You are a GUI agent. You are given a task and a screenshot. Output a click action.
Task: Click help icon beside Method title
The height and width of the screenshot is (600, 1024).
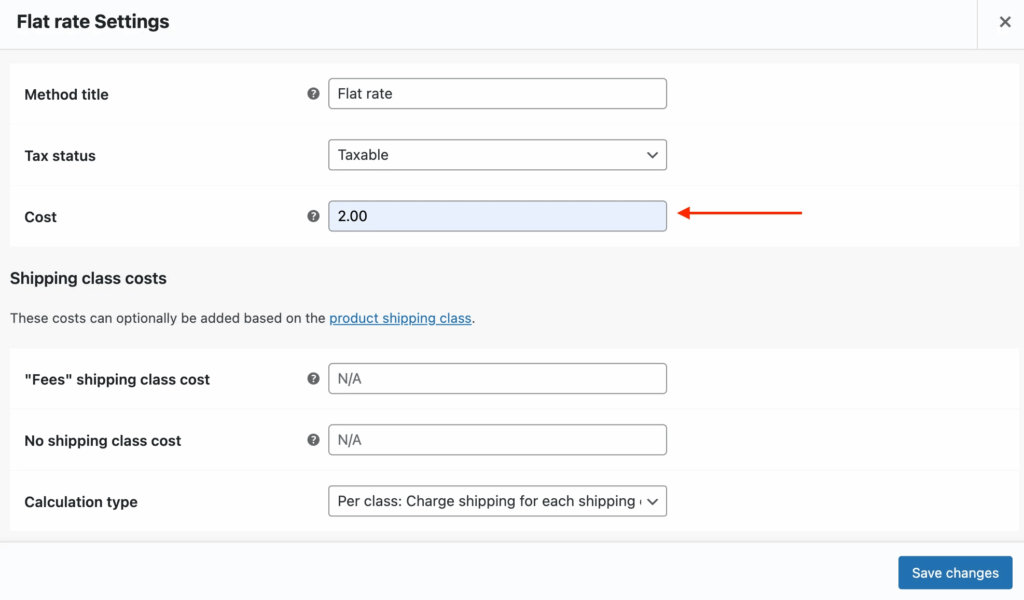pos(313,94)
